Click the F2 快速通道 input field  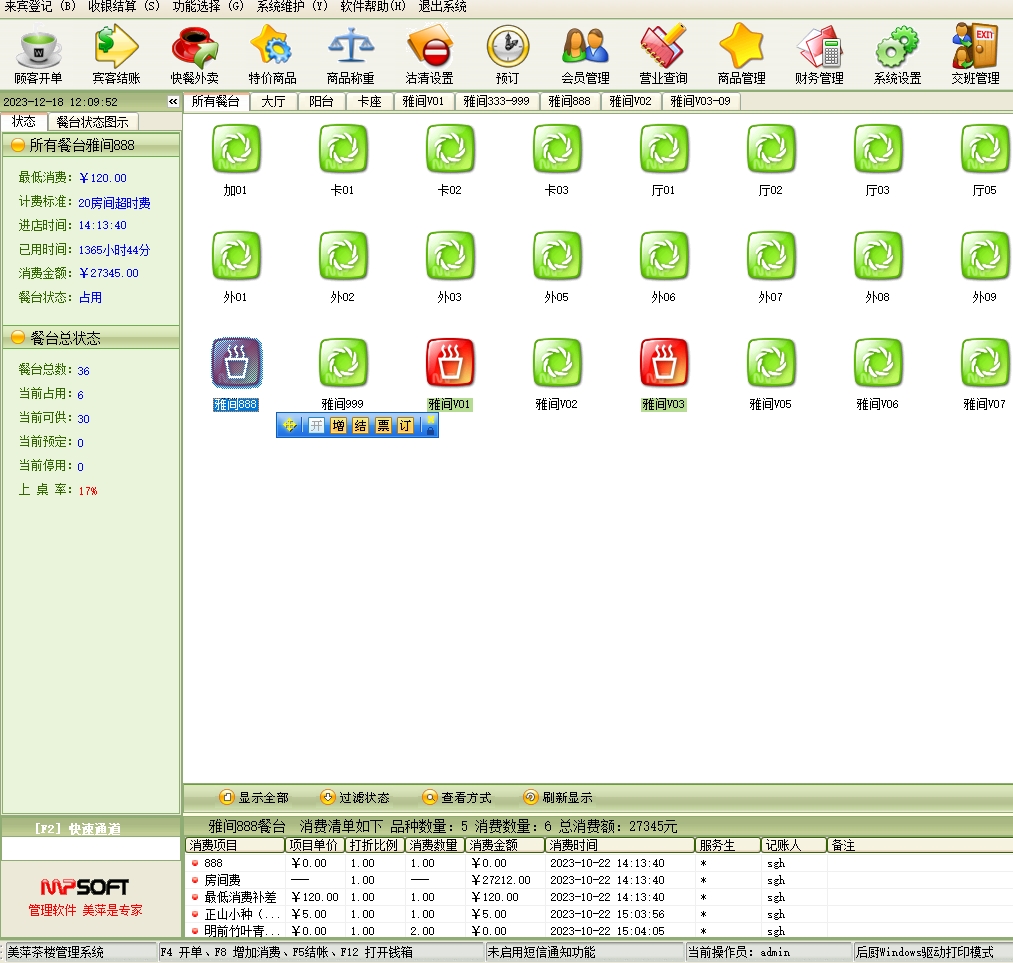point(91,849)
